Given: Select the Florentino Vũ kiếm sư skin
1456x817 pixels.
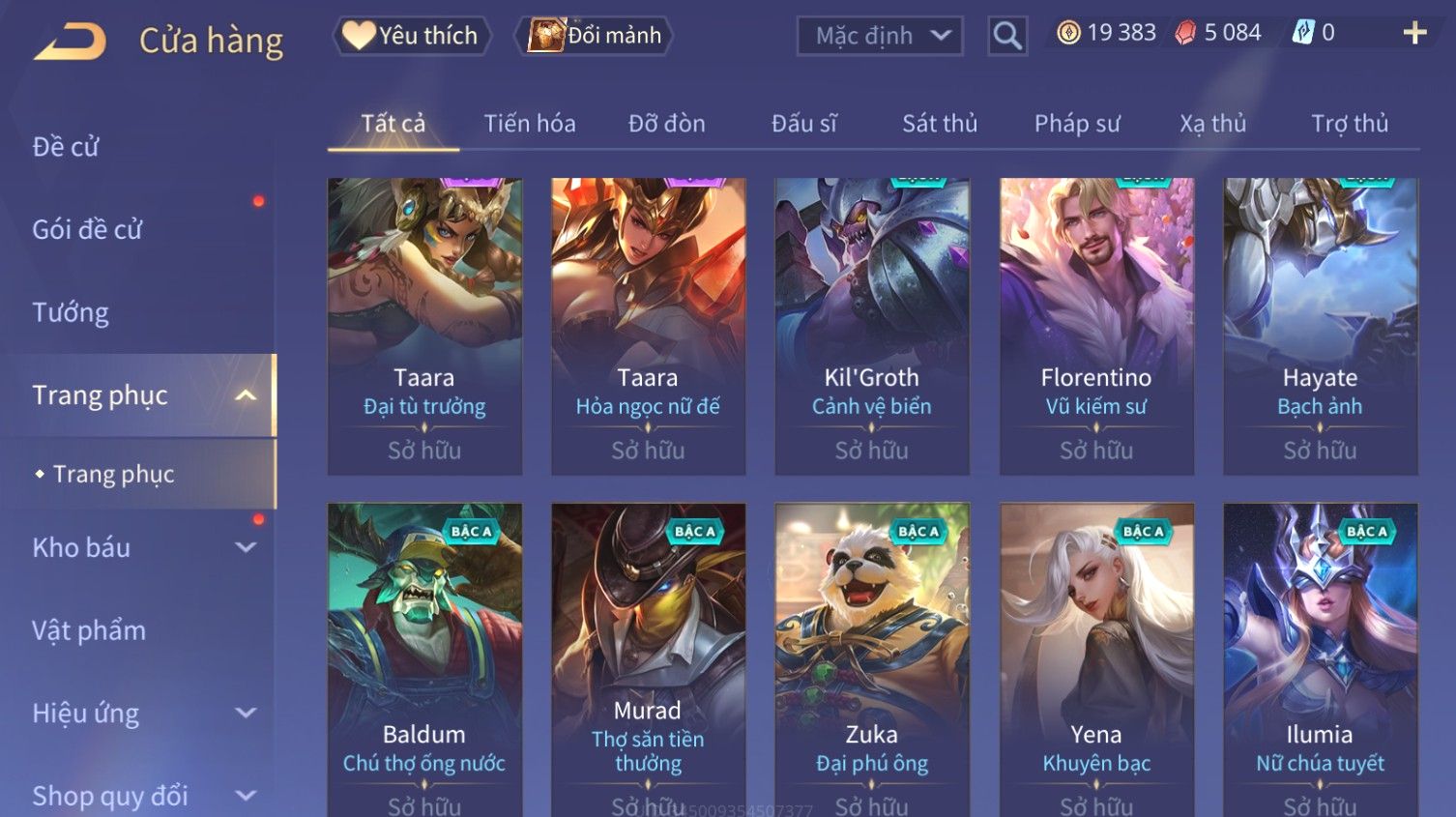Looking at the screenshot, I should point(1096,326).
